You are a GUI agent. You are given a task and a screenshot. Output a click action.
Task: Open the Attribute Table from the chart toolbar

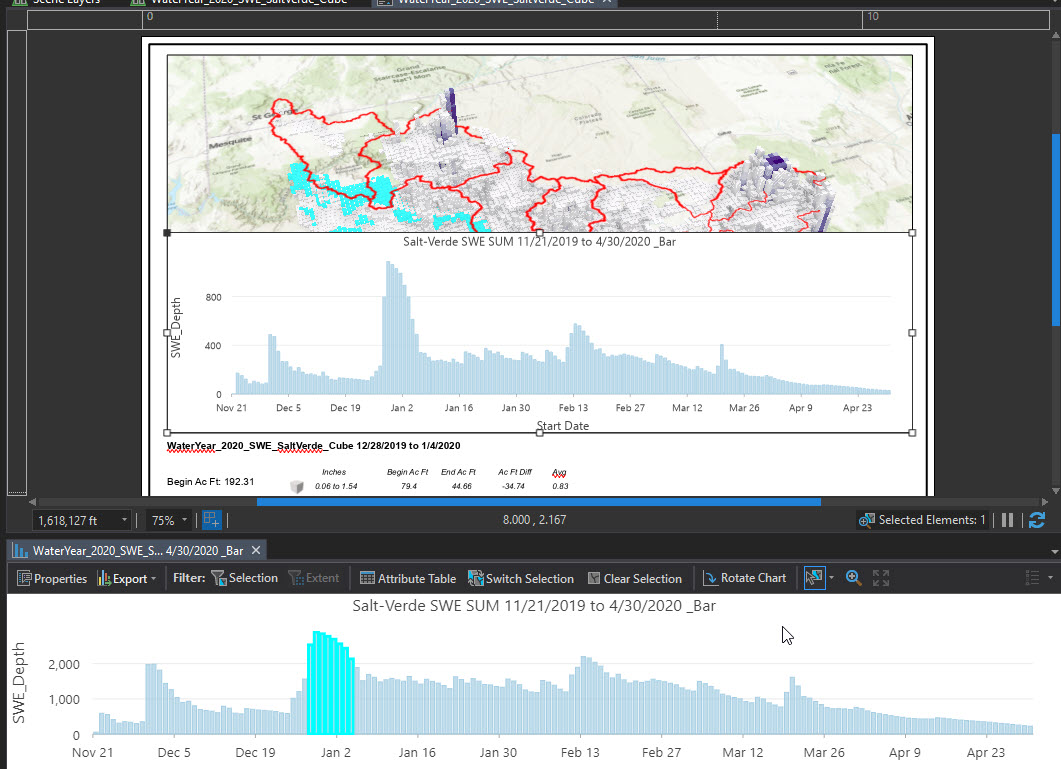408,578
